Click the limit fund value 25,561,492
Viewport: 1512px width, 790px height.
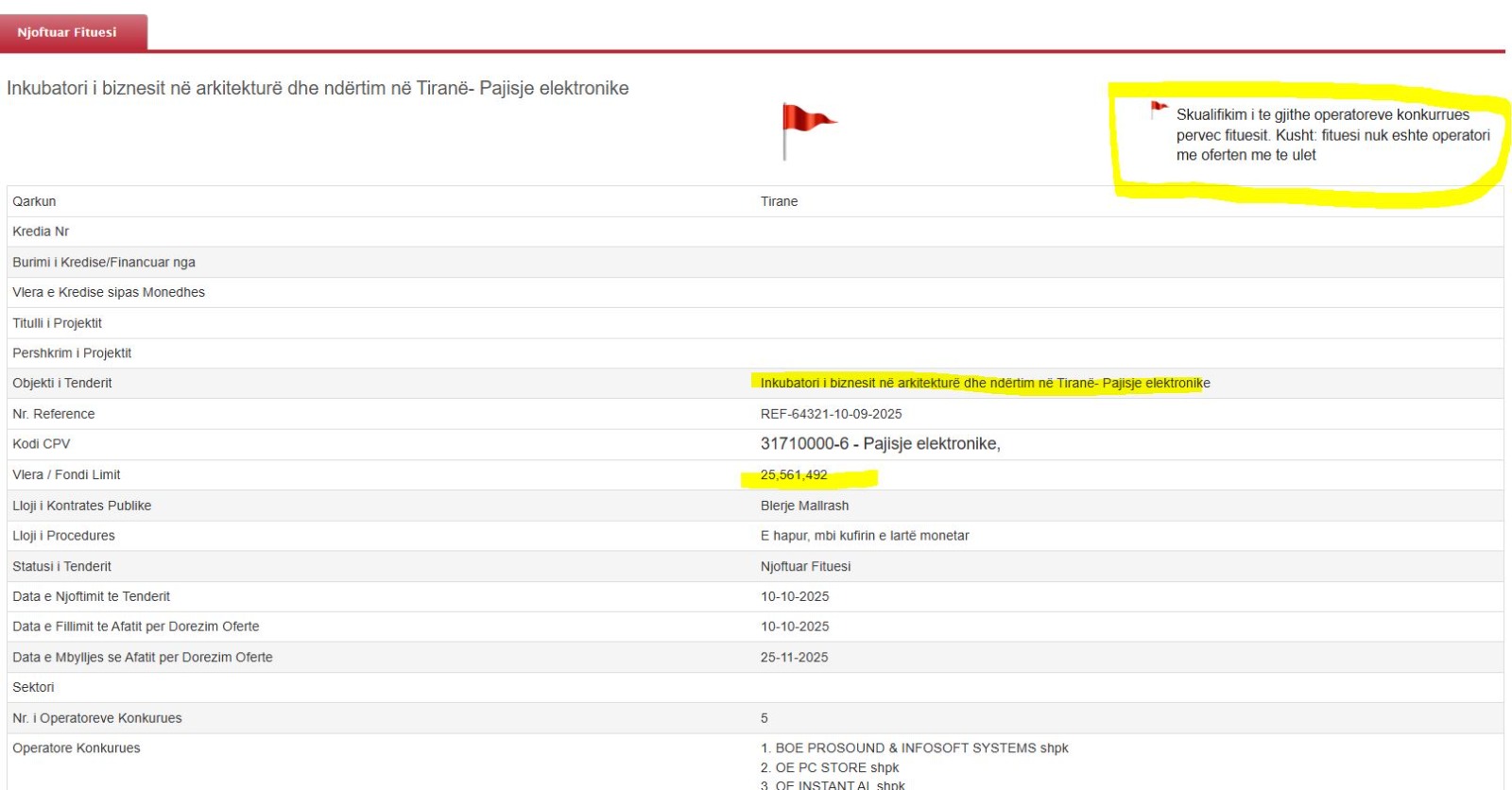click(794, 475)
